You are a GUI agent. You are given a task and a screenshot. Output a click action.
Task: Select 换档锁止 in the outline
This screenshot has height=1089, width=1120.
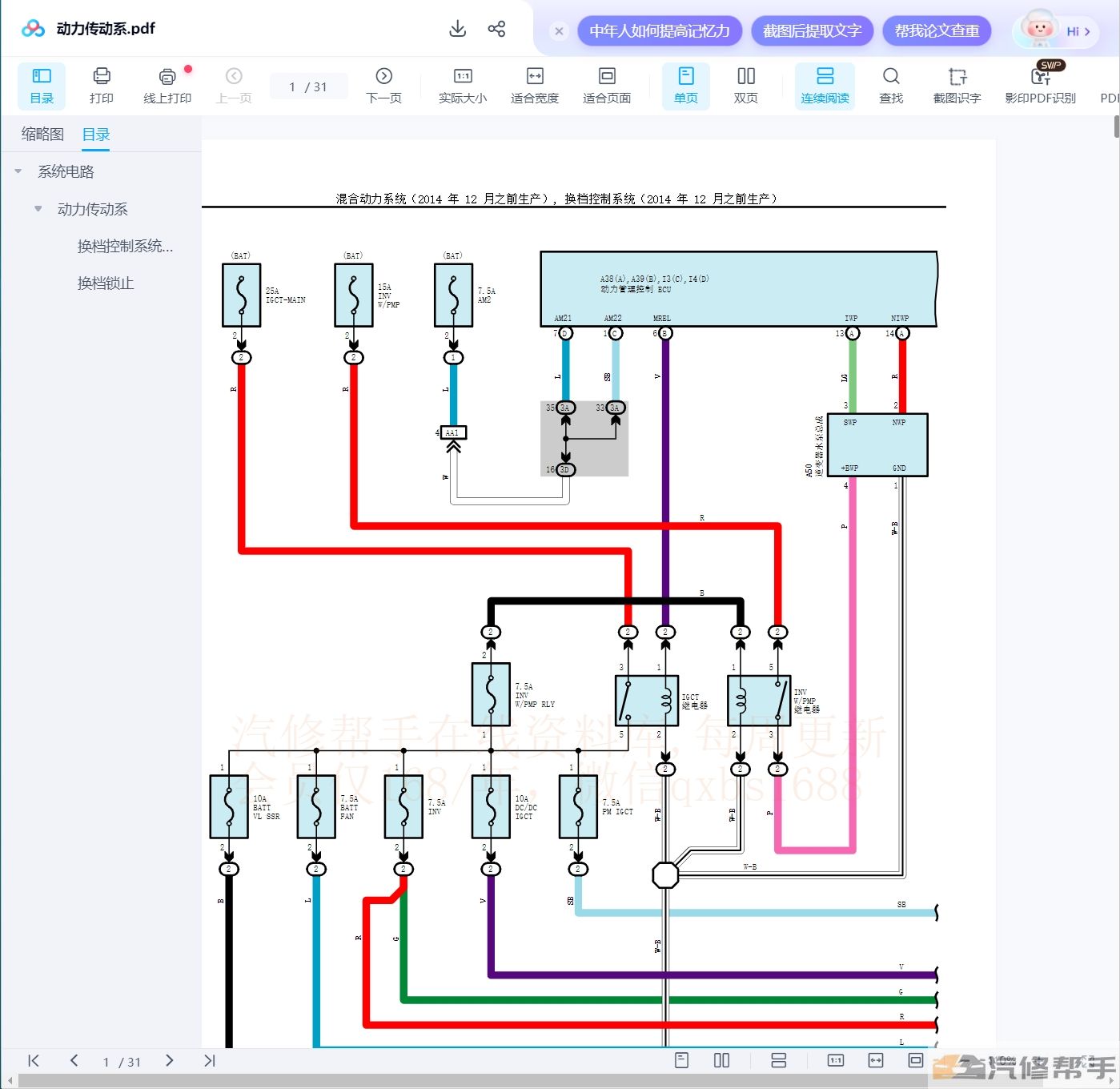tap(106, 283)
